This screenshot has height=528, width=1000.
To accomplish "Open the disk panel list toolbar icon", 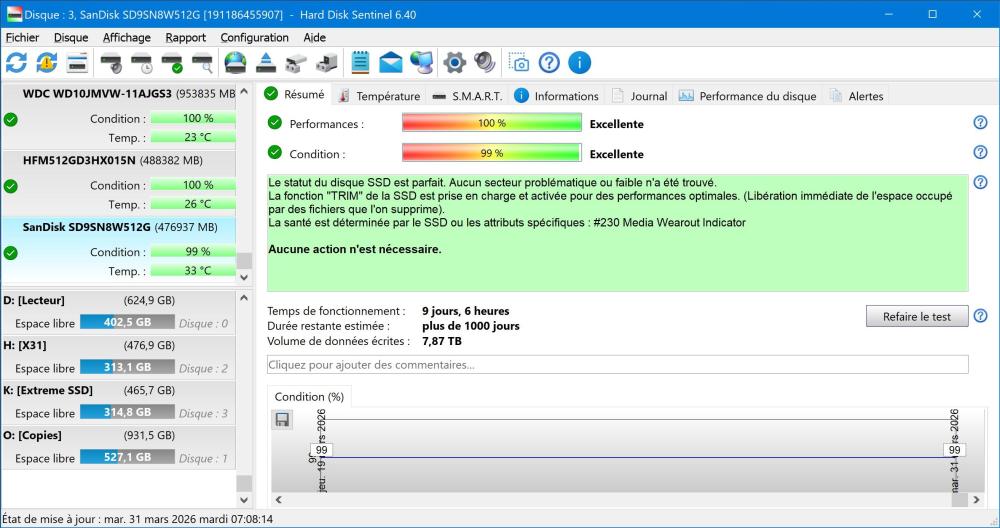I will coord(77,62).
